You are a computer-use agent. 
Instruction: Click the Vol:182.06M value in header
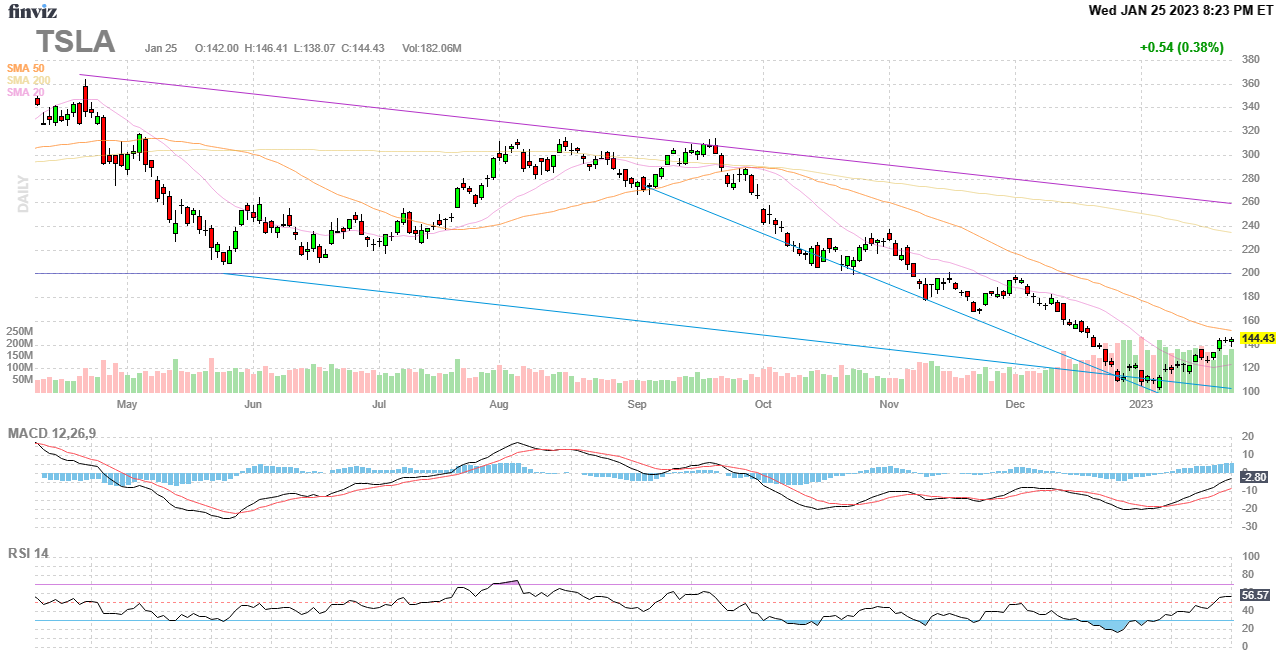coord(431,48)
